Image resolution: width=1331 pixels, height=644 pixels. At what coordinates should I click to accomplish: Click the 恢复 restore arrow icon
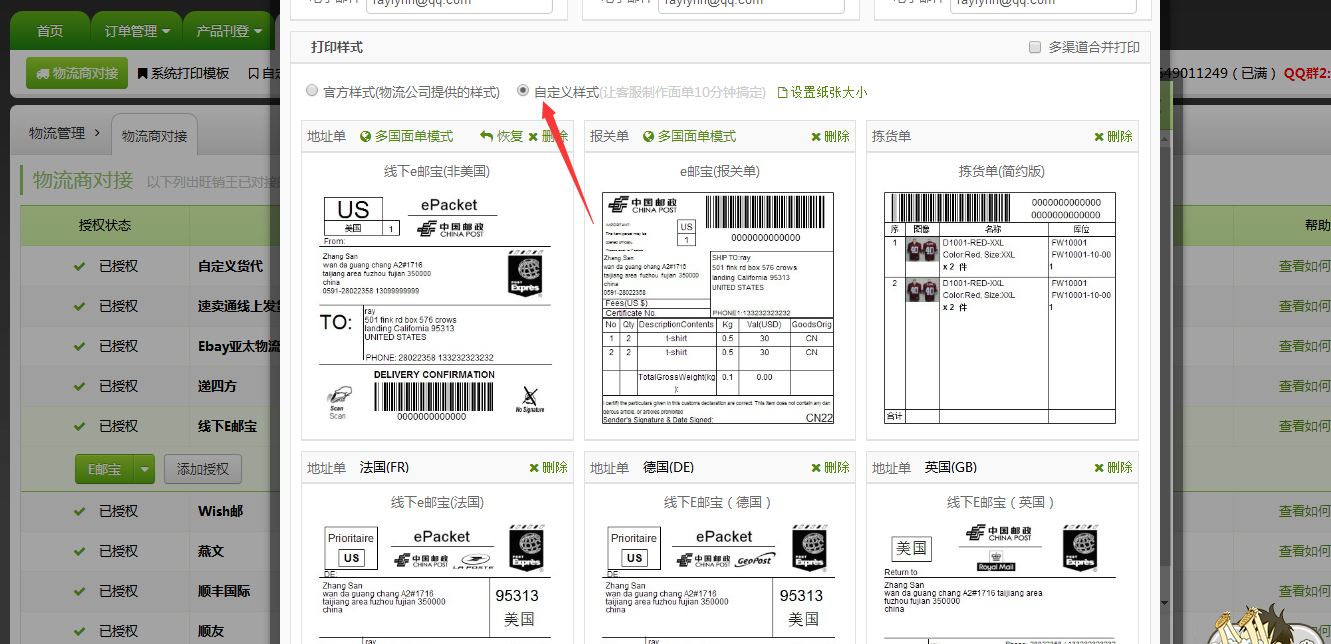point(487,136)
